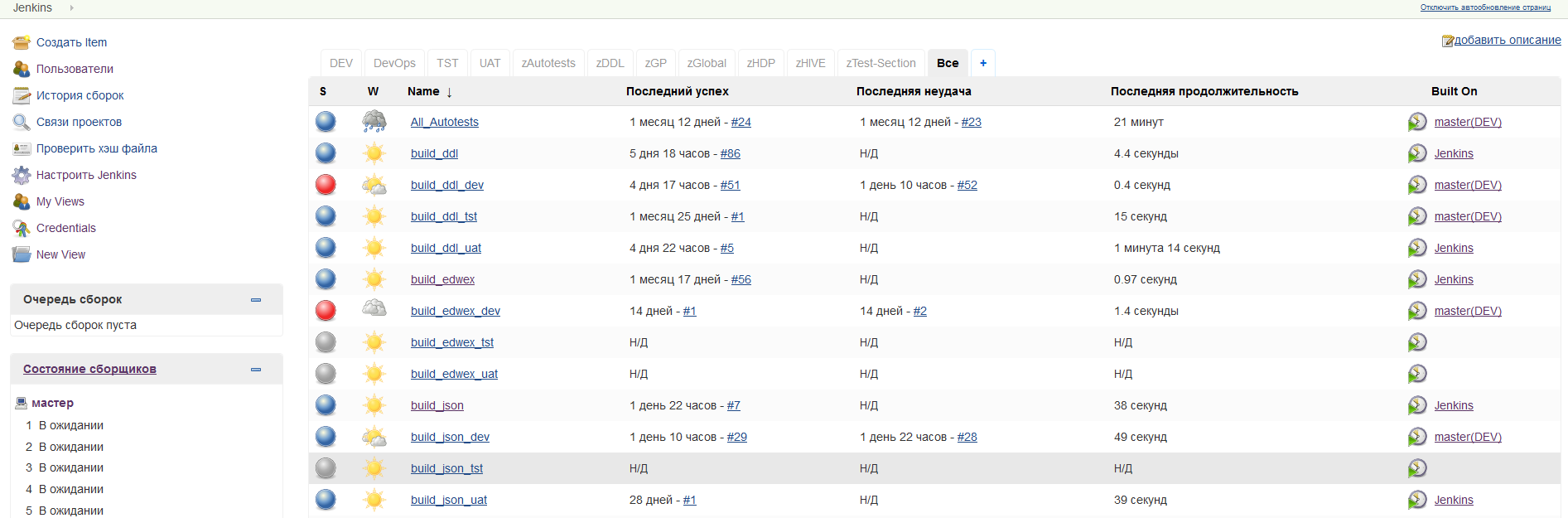1568x518 pixels.
Task: Click the История сборок icon
Action: tap(22, 95)
